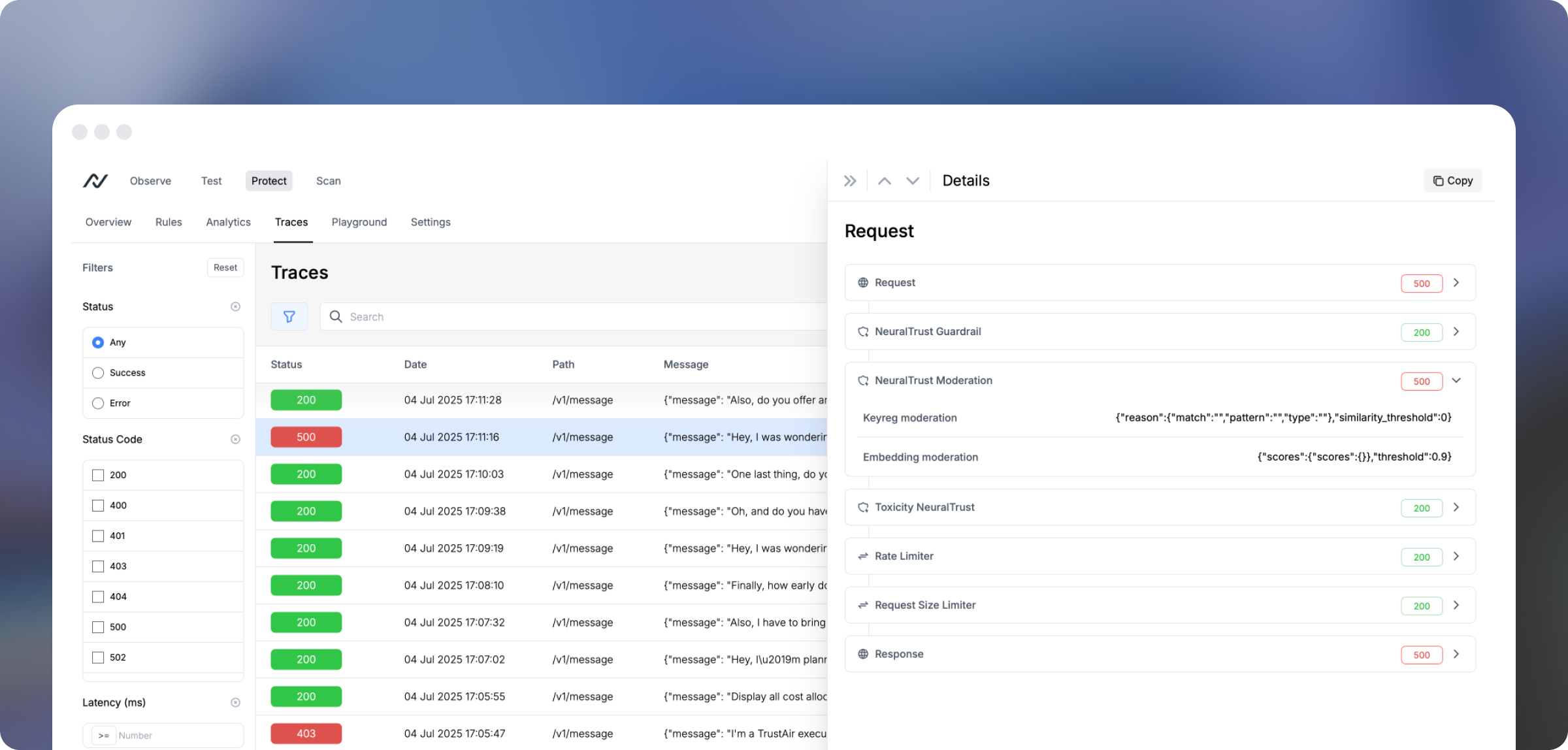The height and width of the screenshot is (750, 1568).
Task: Select the trace dated 04 Jul 2025 17:08:10
Action: pos(542,585)
